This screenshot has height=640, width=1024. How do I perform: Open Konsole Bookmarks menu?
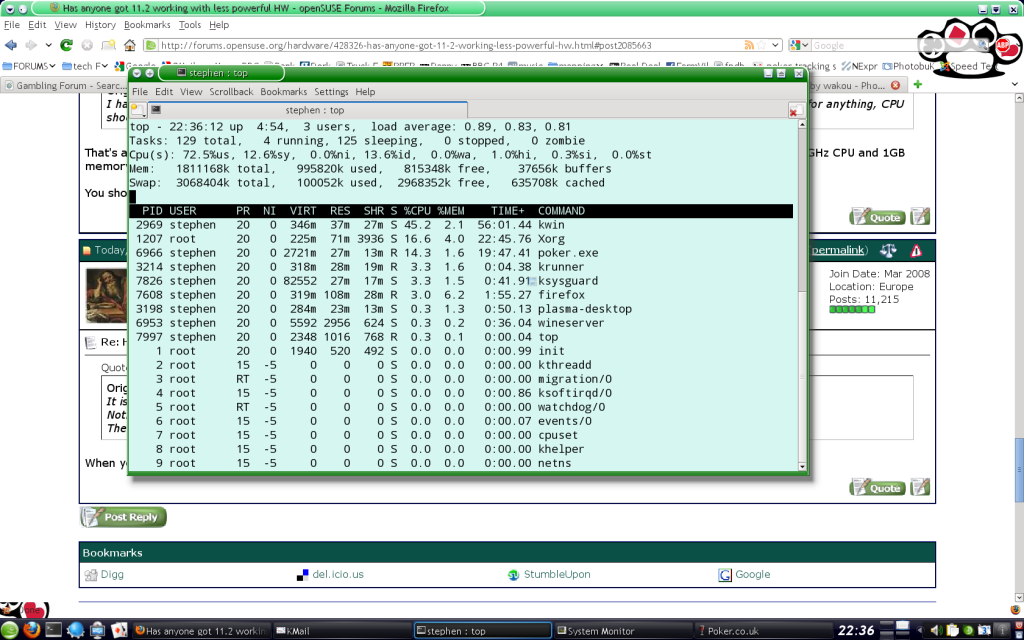[283, 91]
